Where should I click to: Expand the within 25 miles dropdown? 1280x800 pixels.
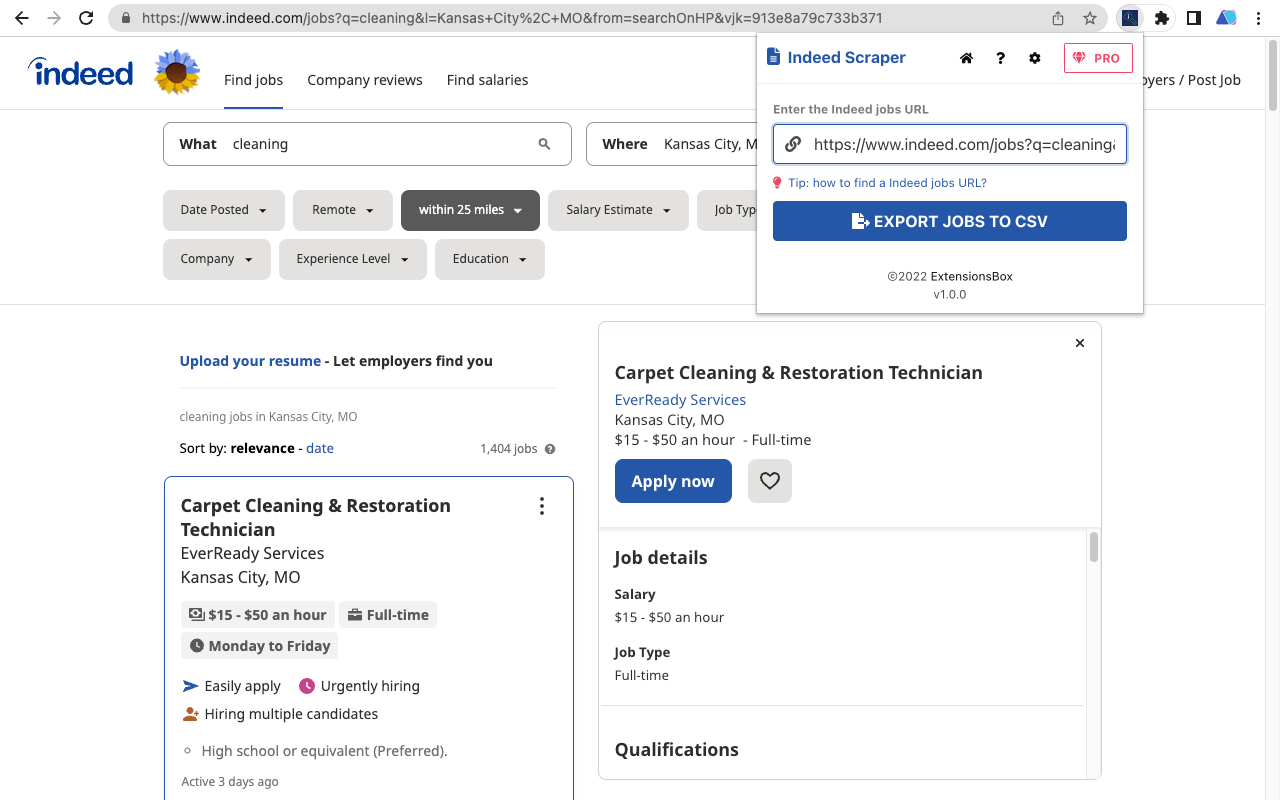click(470, 210)
